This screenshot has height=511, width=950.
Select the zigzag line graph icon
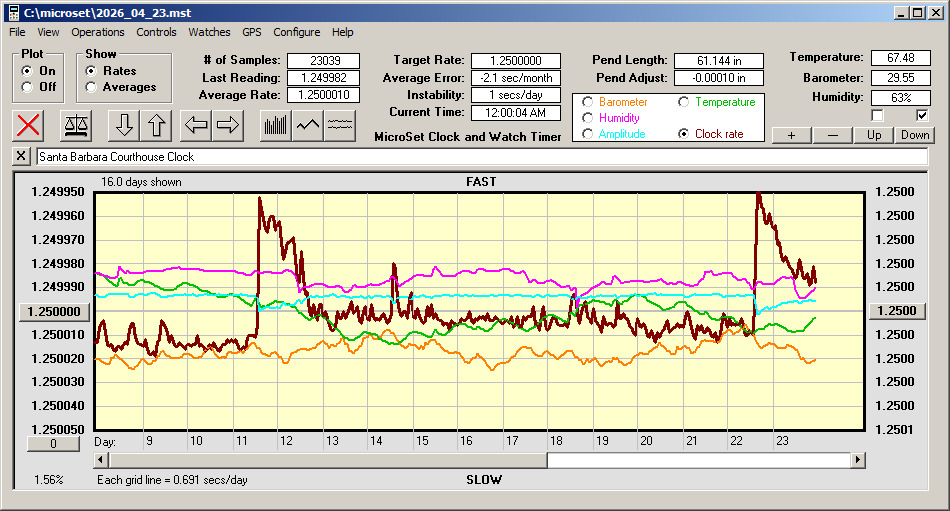[308, 125]
